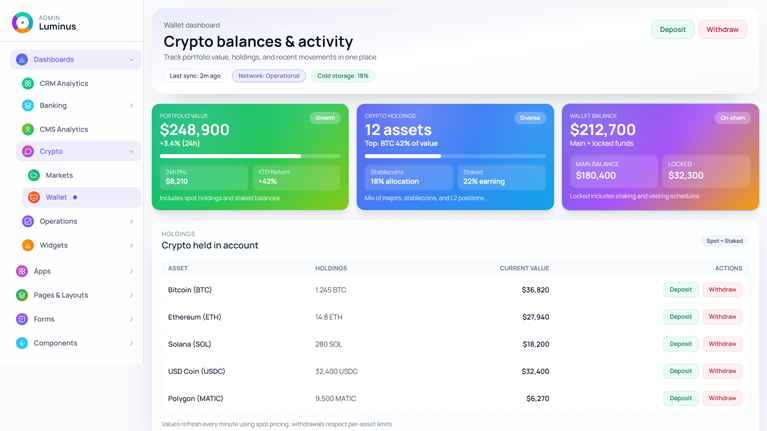Click the CMS Analytics sidebar icon
Image resolution: width=767 pixels, height=431 pixels.
(28, 129)
